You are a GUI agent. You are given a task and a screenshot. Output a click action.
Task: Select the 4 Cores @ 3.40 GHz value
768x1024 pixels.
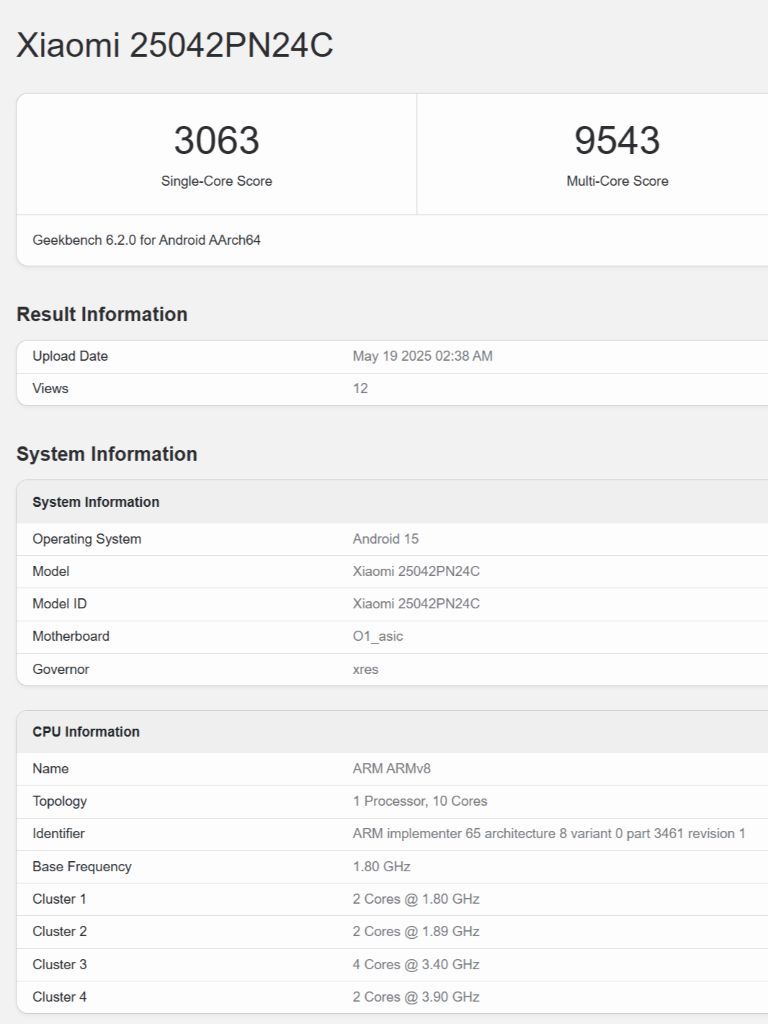tap(416, 965)
